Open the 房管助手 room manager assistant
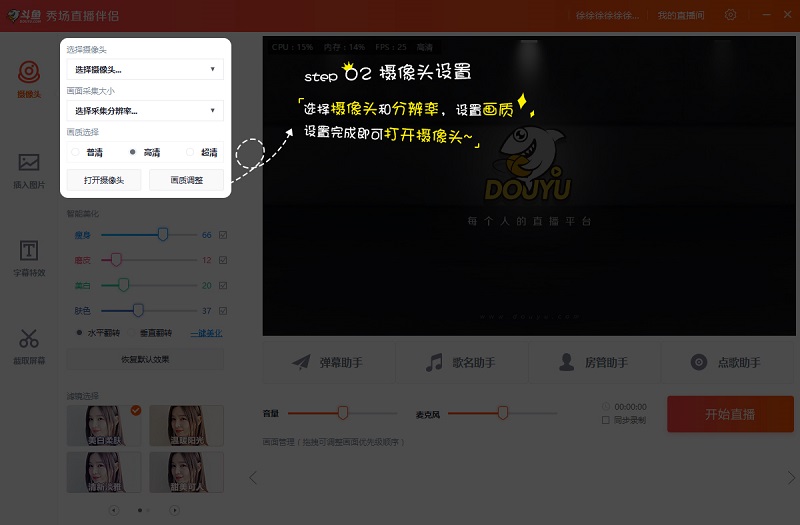Image resolution: width=800 pixels, height=525 pixels. (594, 362)
